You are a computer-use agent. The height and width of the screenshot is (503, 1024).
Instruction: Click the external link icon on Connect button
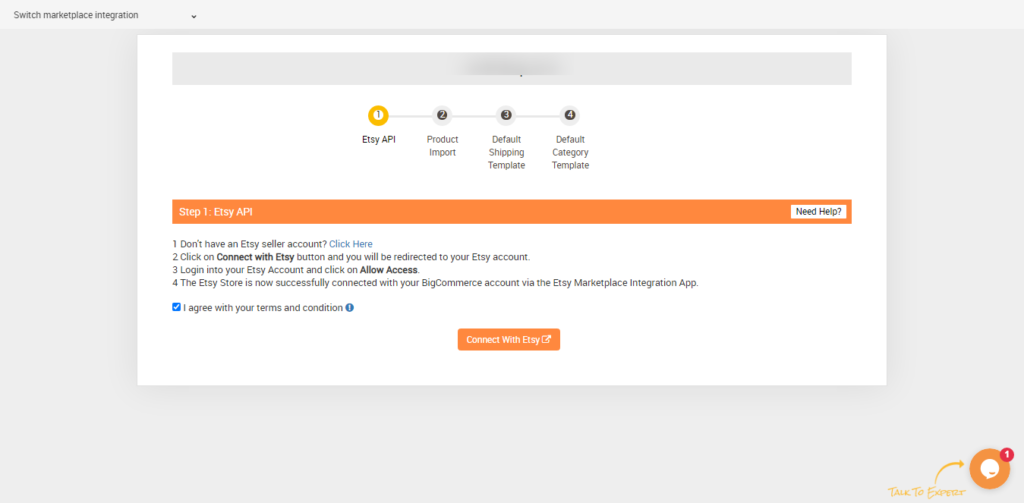[546, 340]
